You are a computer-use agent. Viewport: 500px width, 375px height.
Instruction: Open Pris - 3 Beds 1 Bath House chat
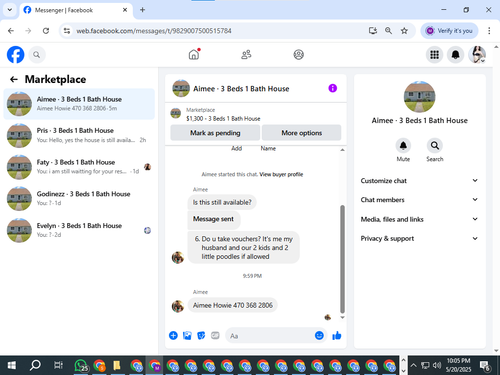79,135
